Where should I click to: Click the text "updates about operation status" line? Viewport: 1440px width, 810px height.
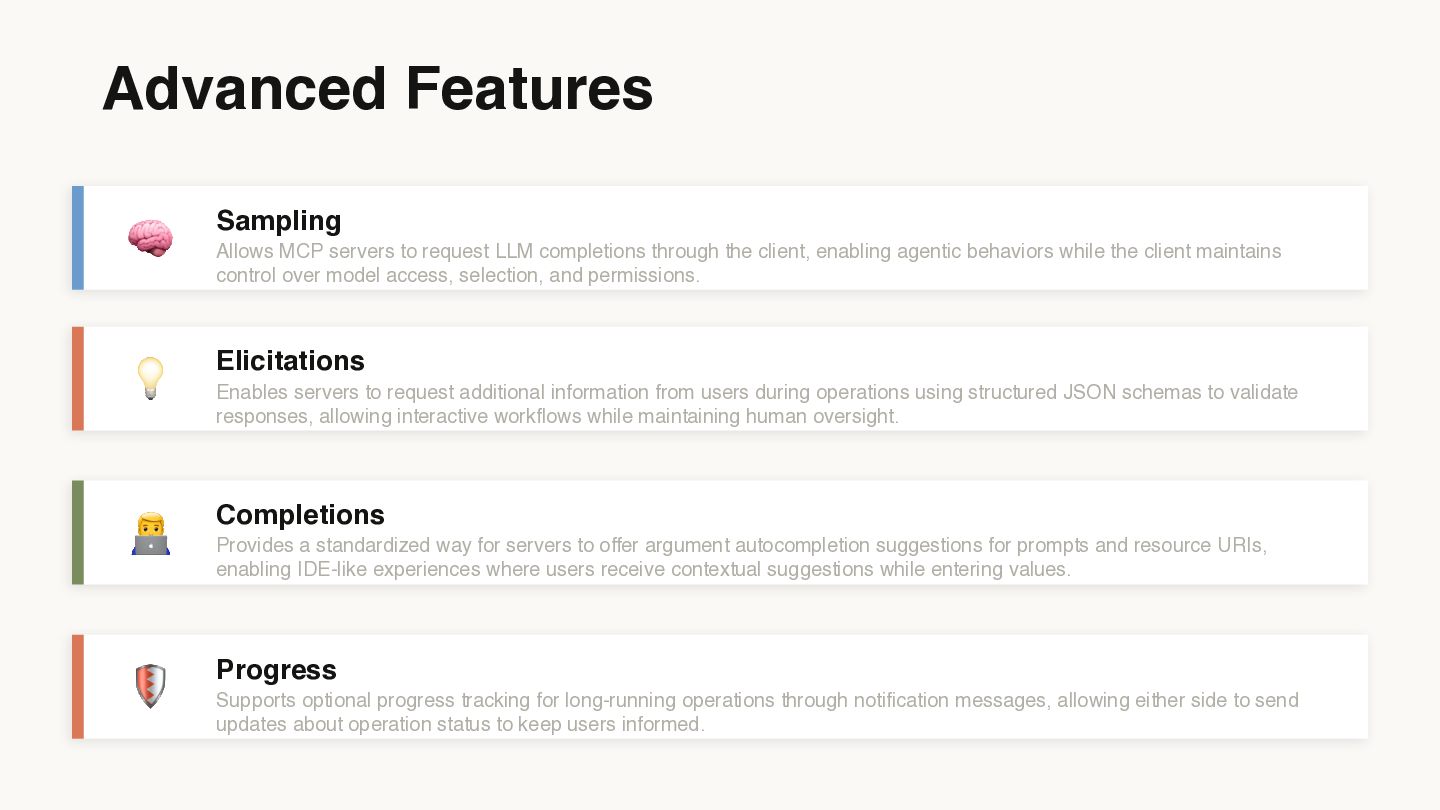tap(460, 724)
